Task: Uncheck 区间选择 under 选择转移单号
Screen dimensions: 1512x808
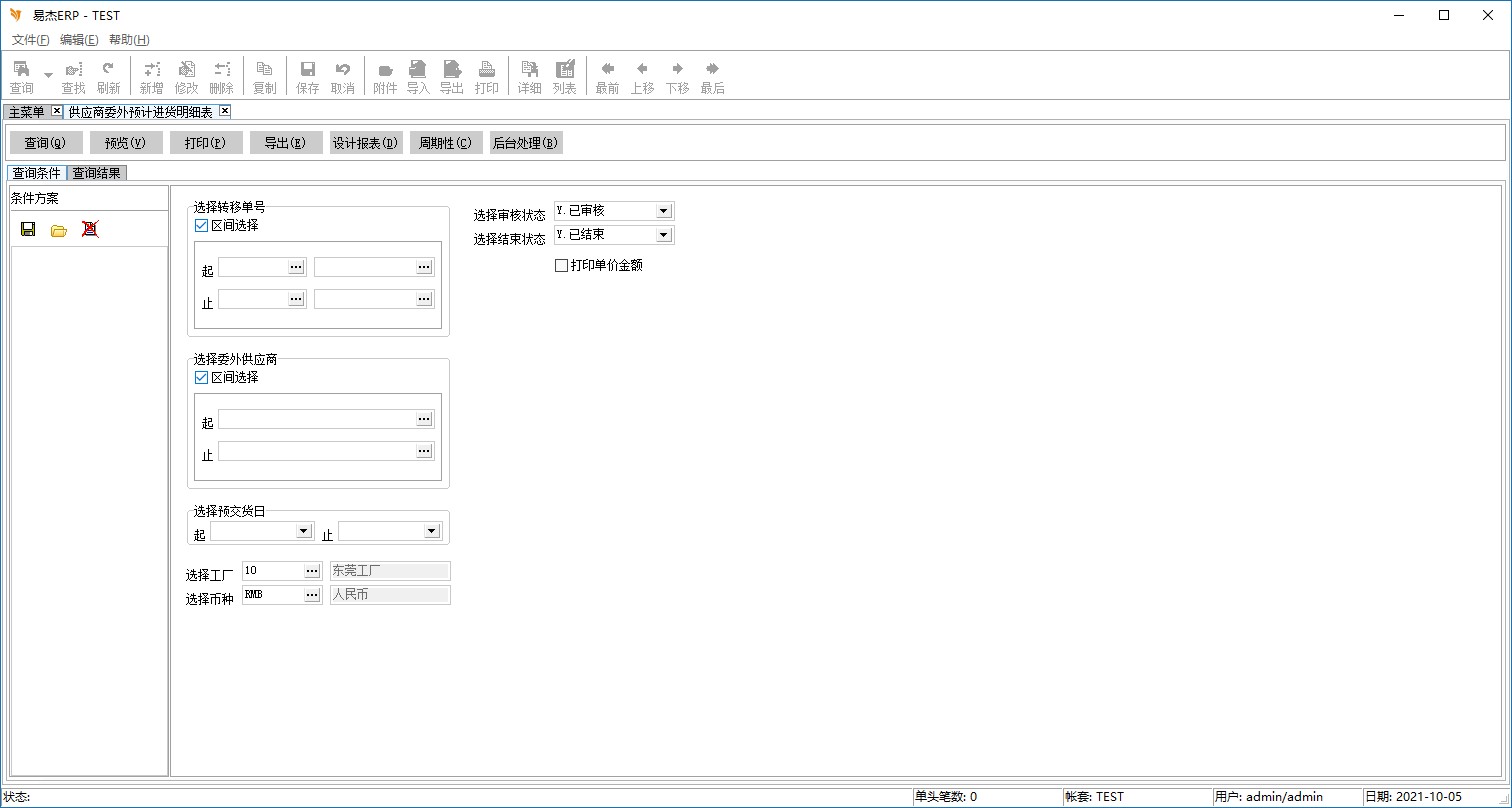Action: click(201, 226)
